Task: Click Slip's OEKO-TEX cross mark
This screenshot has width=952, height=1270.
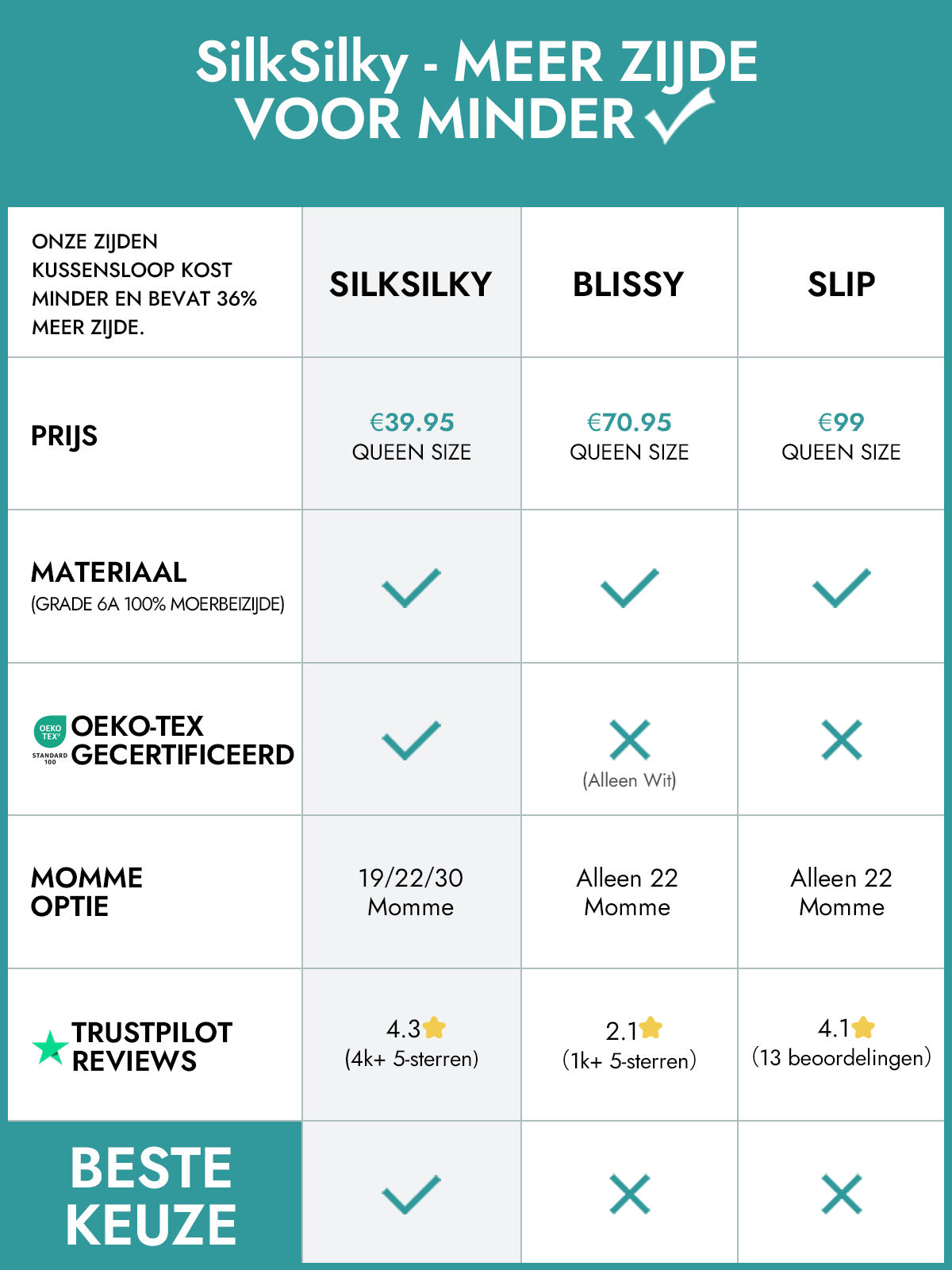Action: click(842, 740)
